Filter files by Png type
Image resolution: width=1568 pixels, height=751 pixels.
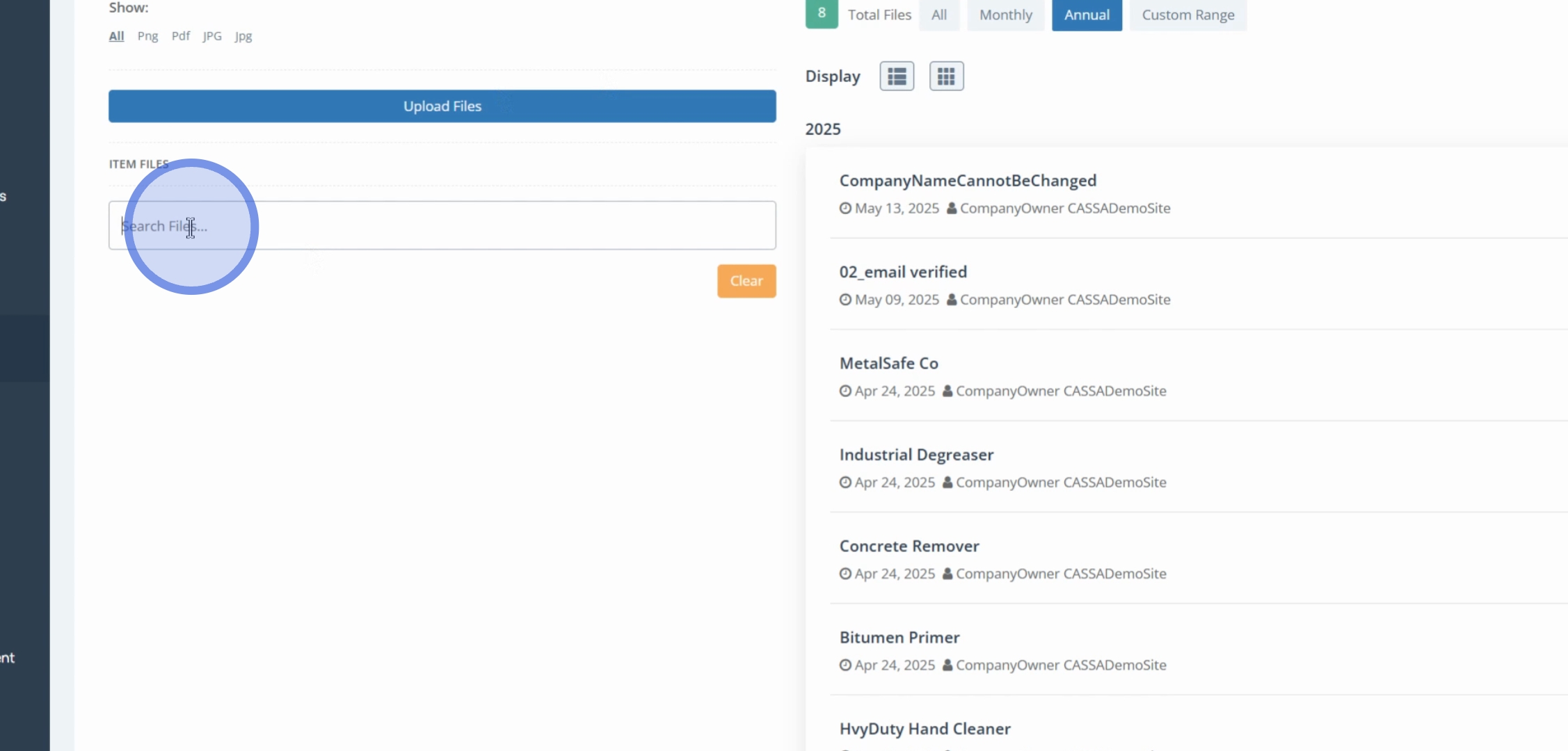click(147, 36)
